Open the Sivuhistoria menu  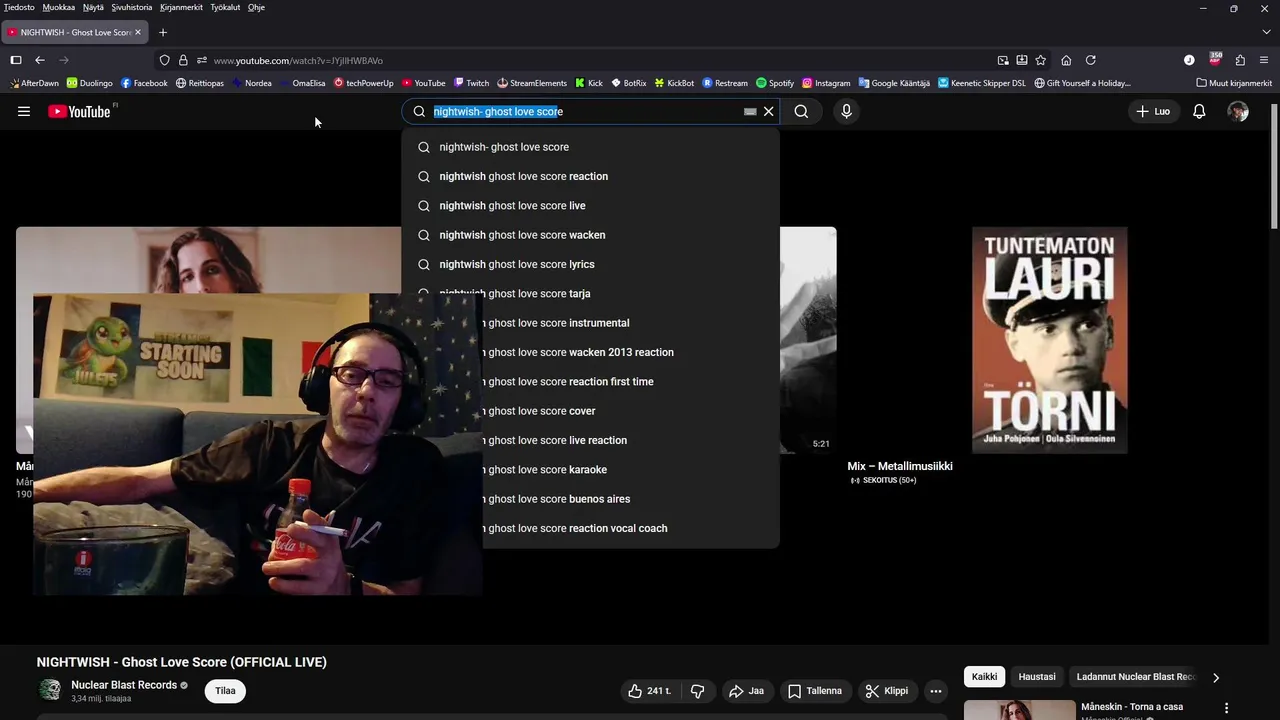coord(132,7)
